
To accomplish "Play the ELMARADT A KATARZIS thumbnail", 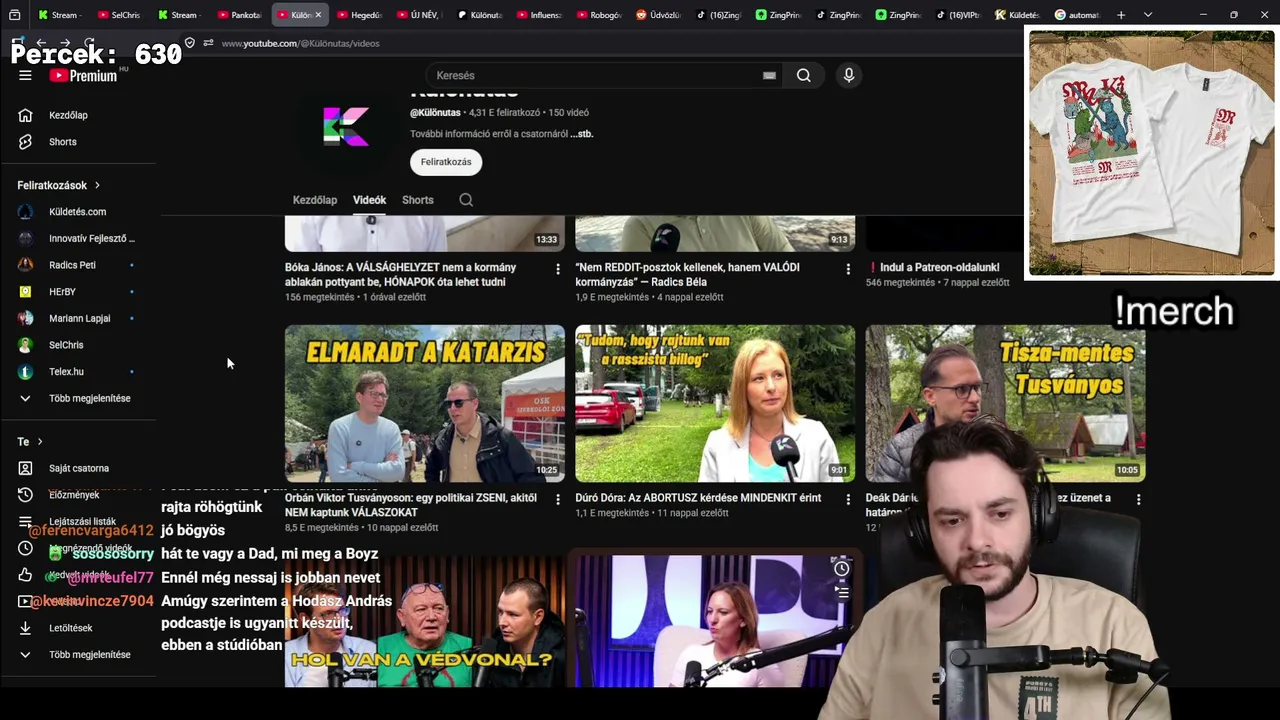I will 425,403.
